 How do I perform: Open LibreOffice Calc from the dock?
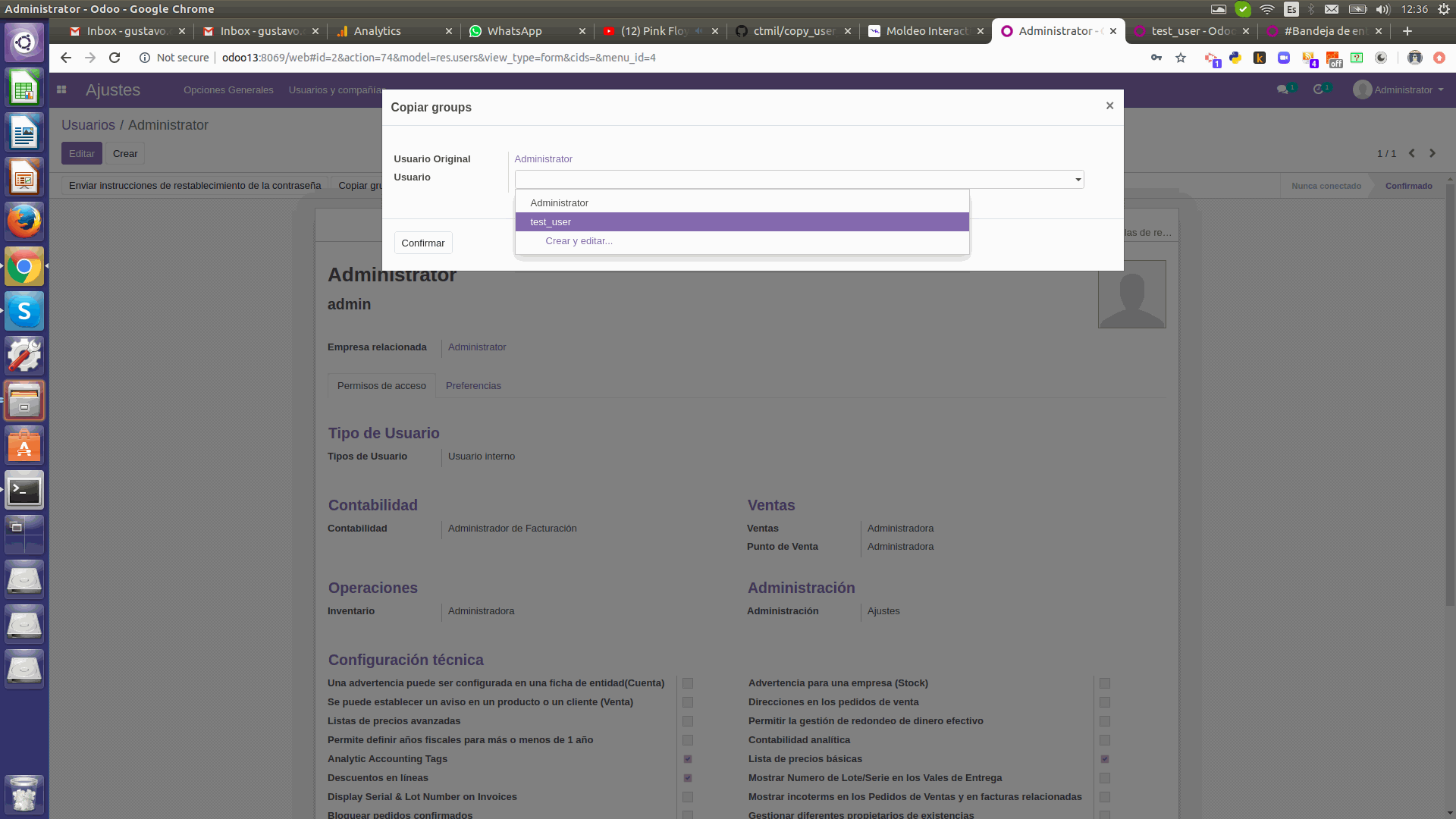point(24,88)
